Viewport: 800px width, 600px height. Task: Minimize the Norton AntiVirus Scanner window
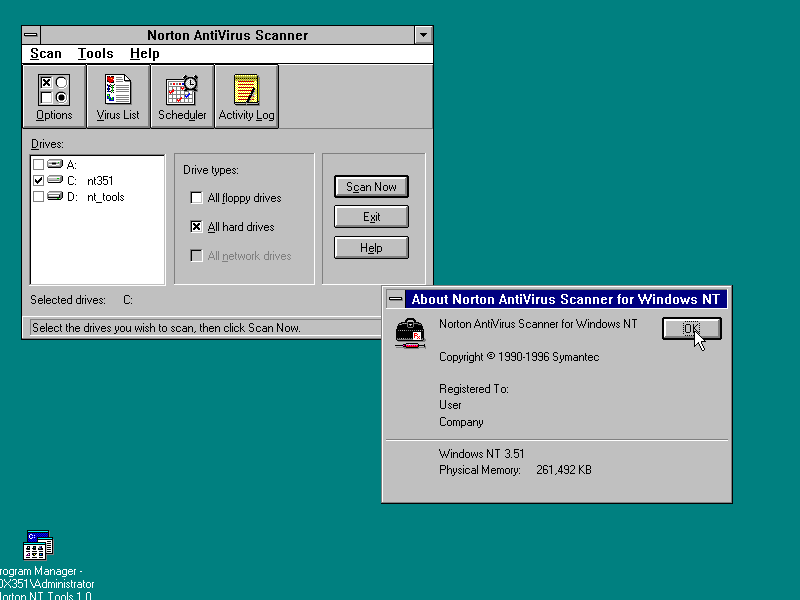(x=423, y=35)
